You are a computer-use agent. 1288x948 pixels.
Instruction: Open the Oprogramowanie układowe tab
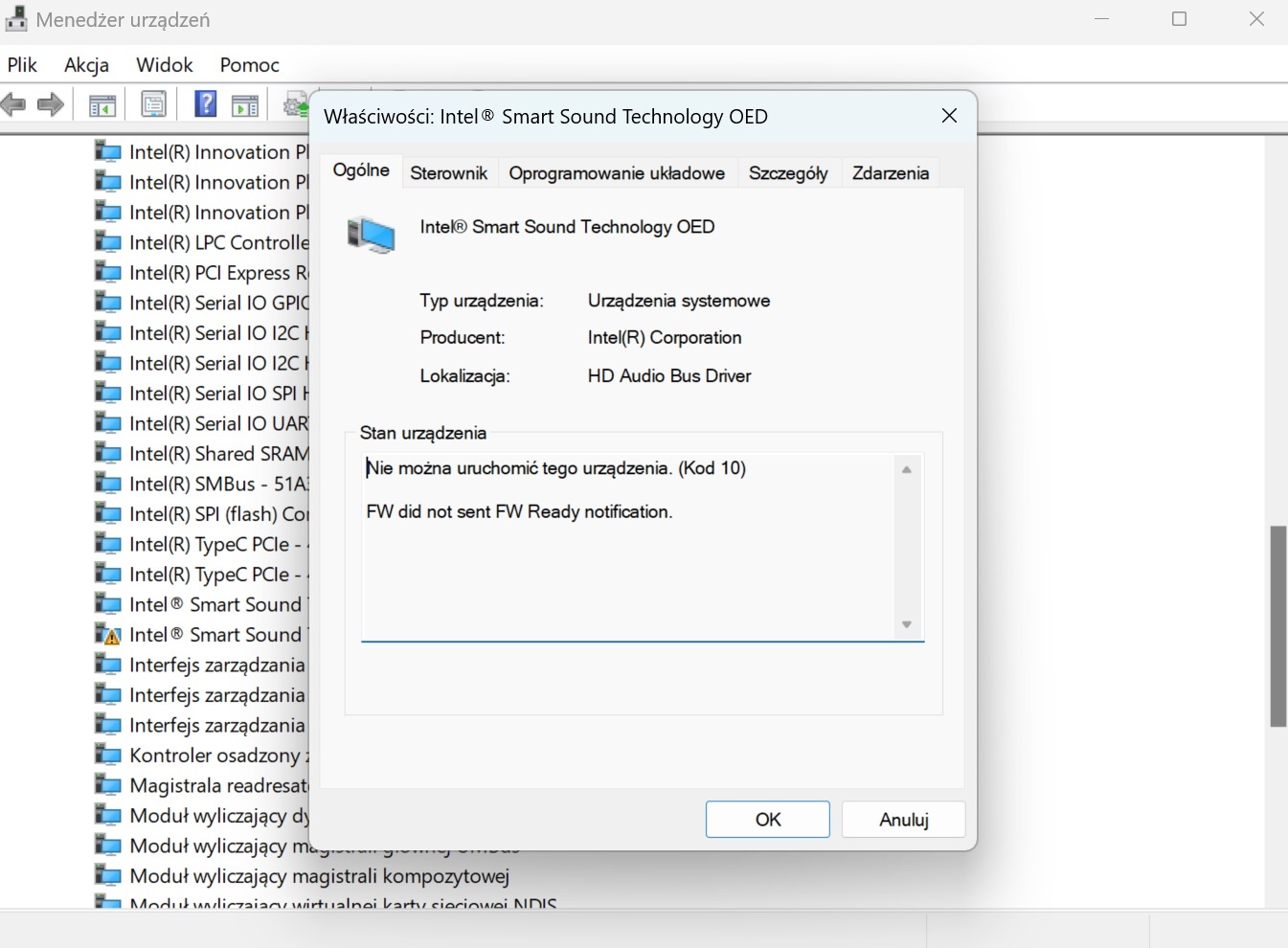point(617,173)
